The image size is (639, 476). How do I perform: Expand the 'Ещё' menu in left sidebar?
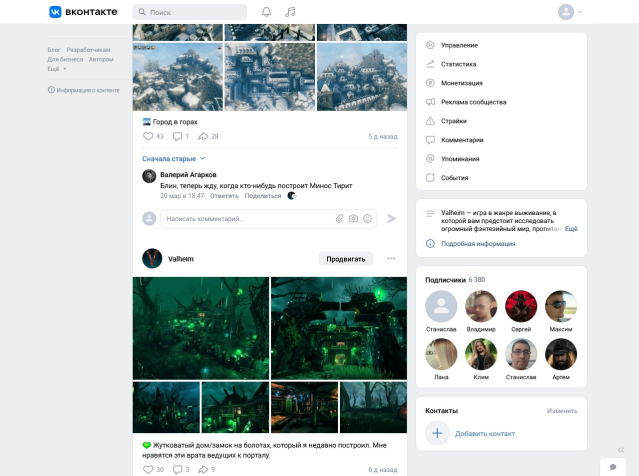point(57,69)
